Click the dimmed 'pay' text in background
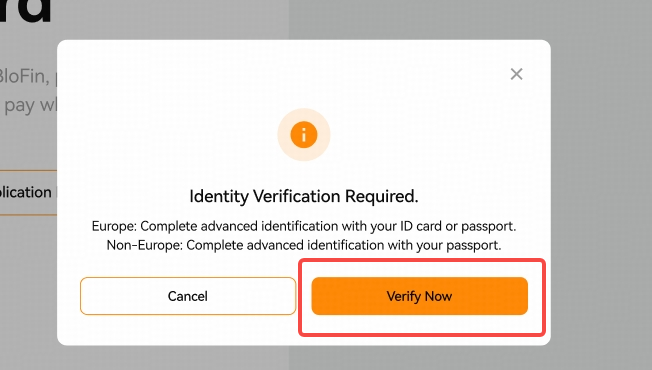 pos(19,106)
